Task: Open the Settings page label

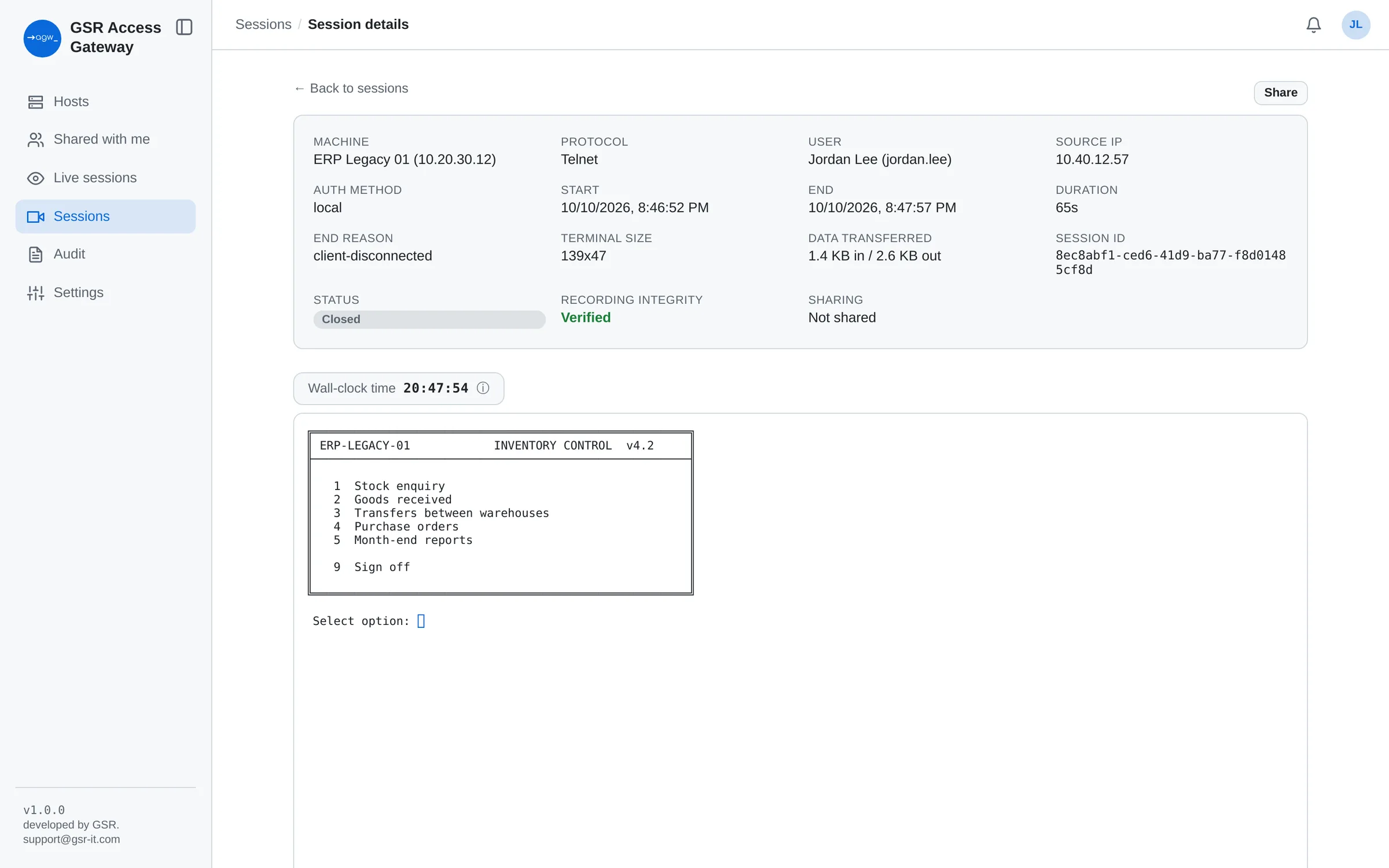Action: (79, 293)
